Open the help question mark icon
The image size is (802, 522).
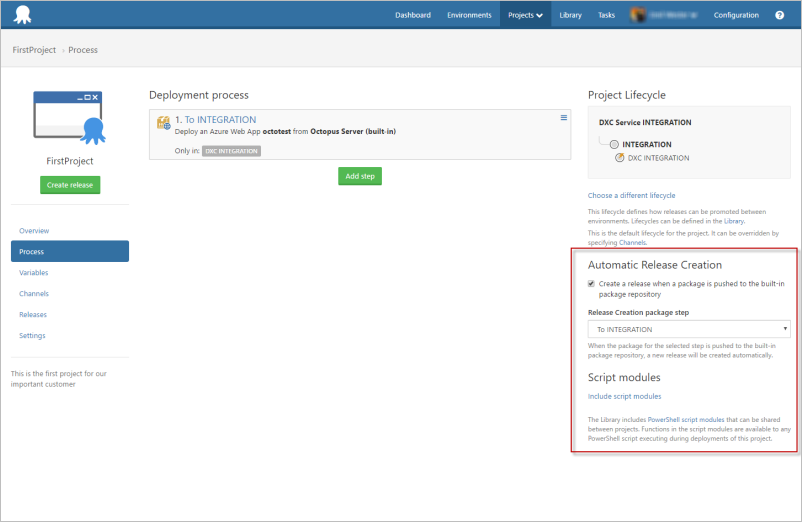(x=780, y=15)
